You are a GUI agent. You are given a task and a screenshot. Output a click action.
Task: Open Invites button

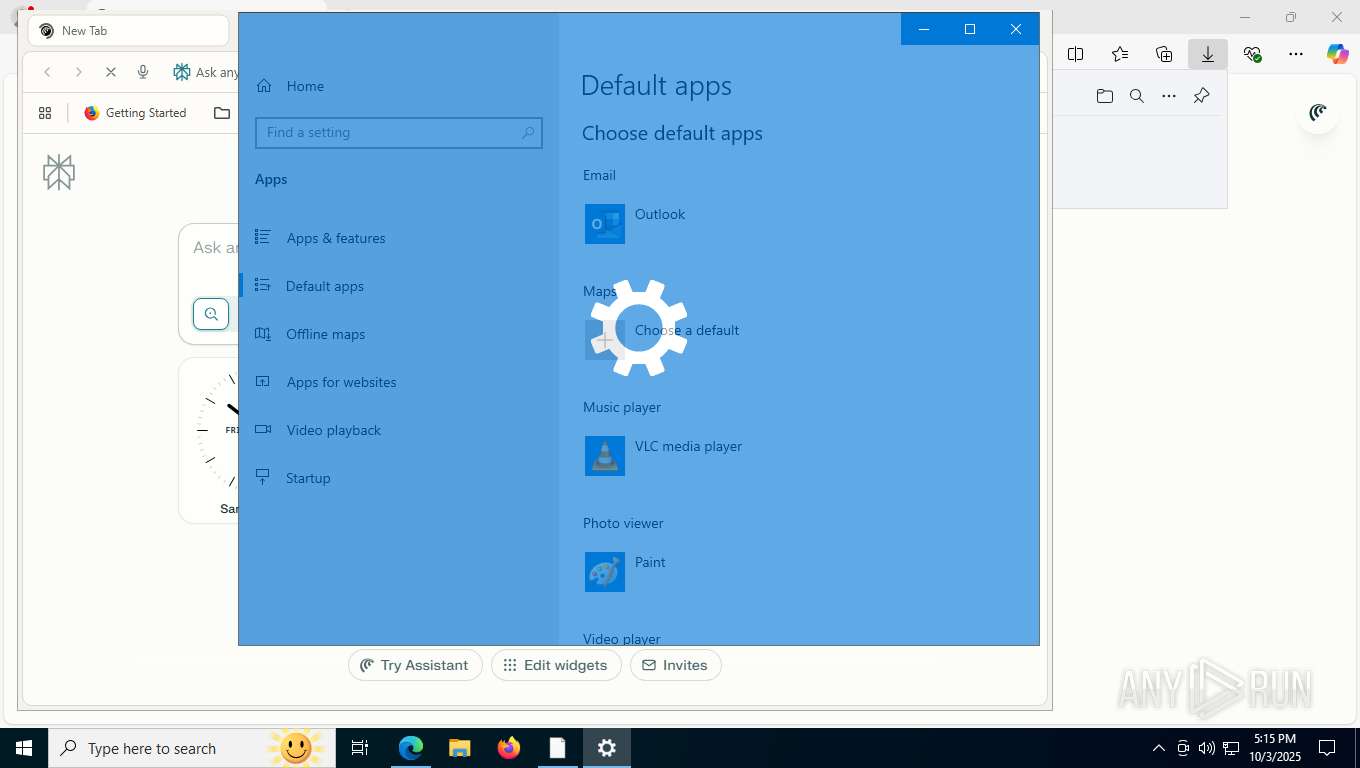click(675, 665)
